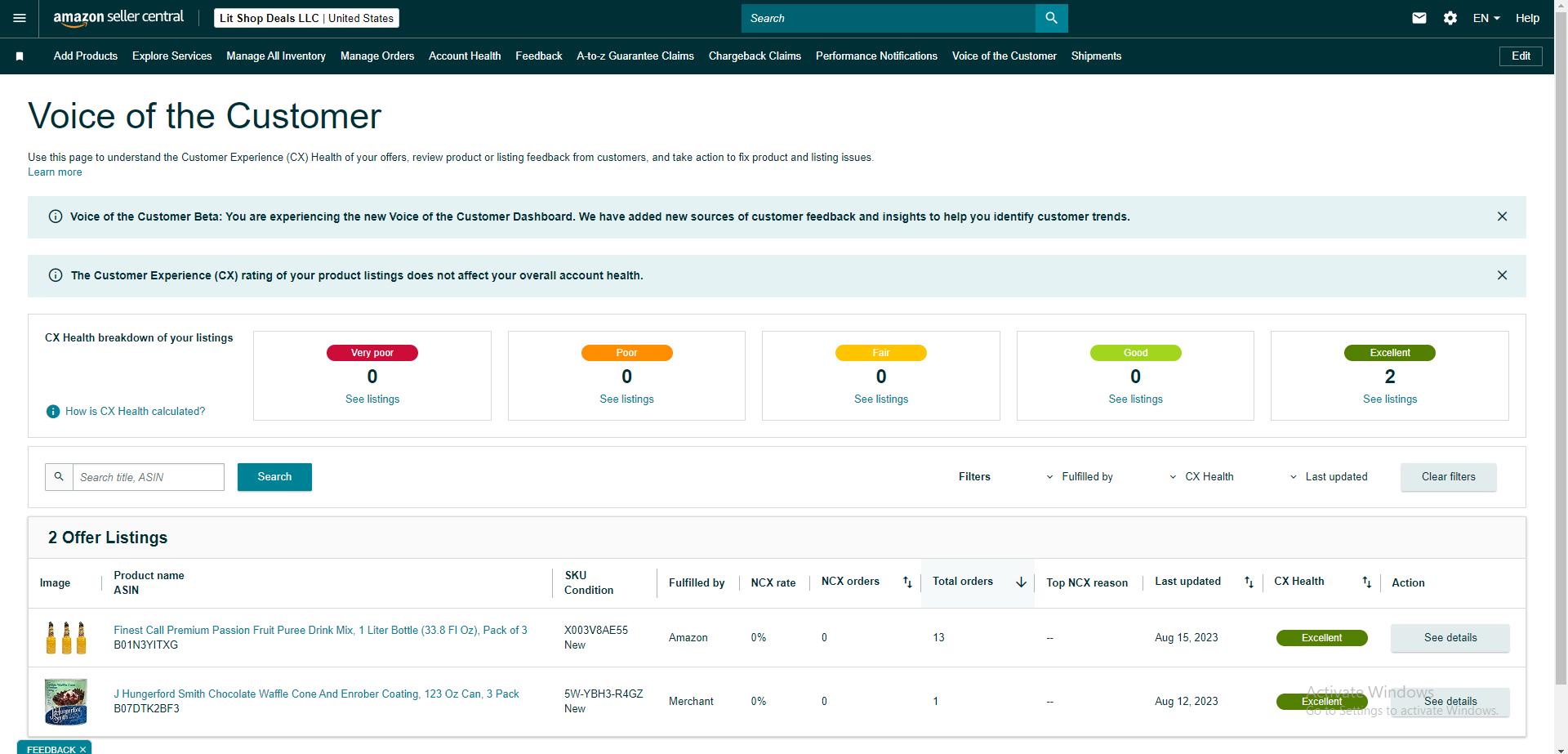See listings under Good
Viewport: 1568px width, 754px height.
1136,399
